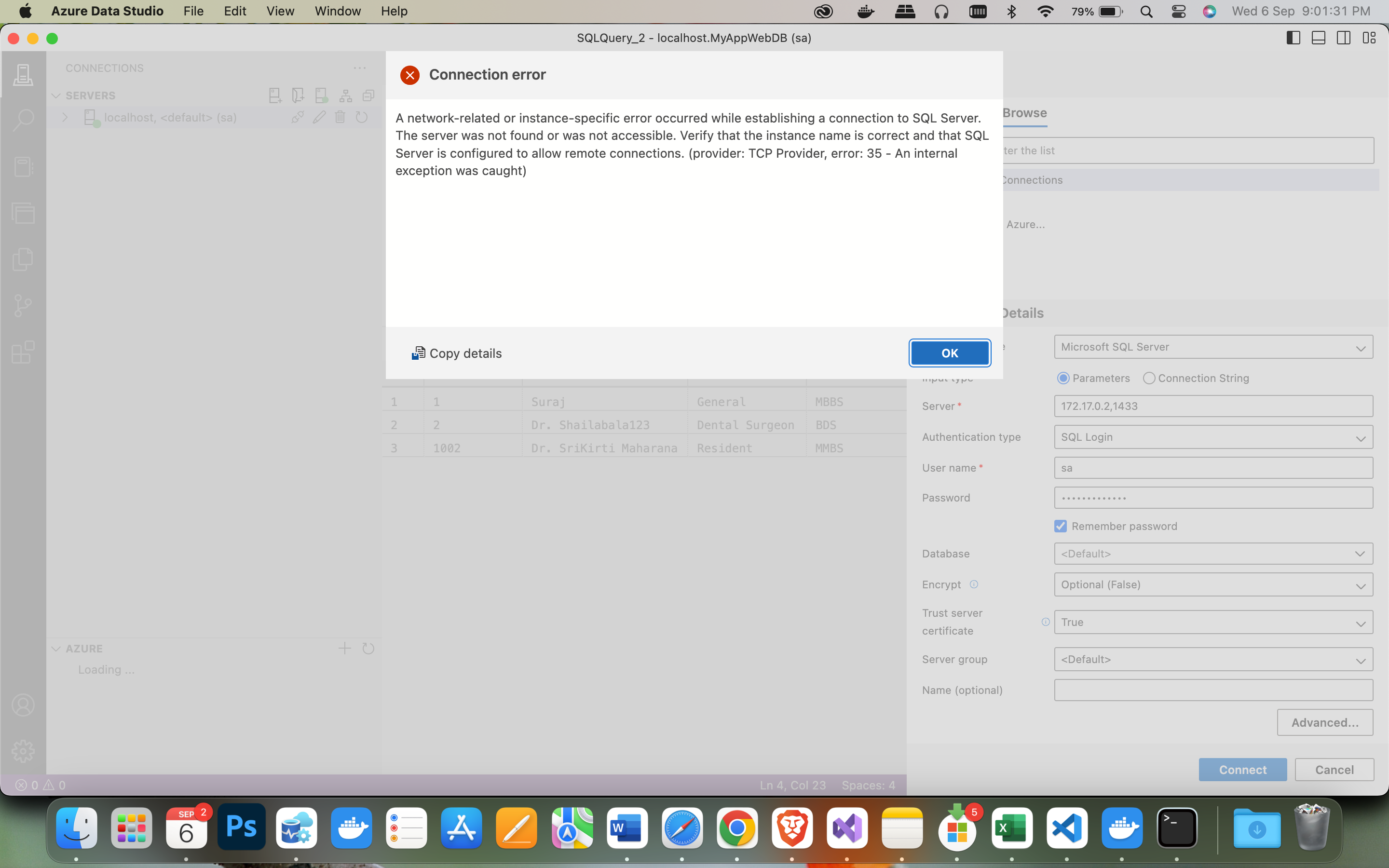Open the Extensions sidebar icon
The height and width of the screenshot is (868, 1389).
pos(23,352)
